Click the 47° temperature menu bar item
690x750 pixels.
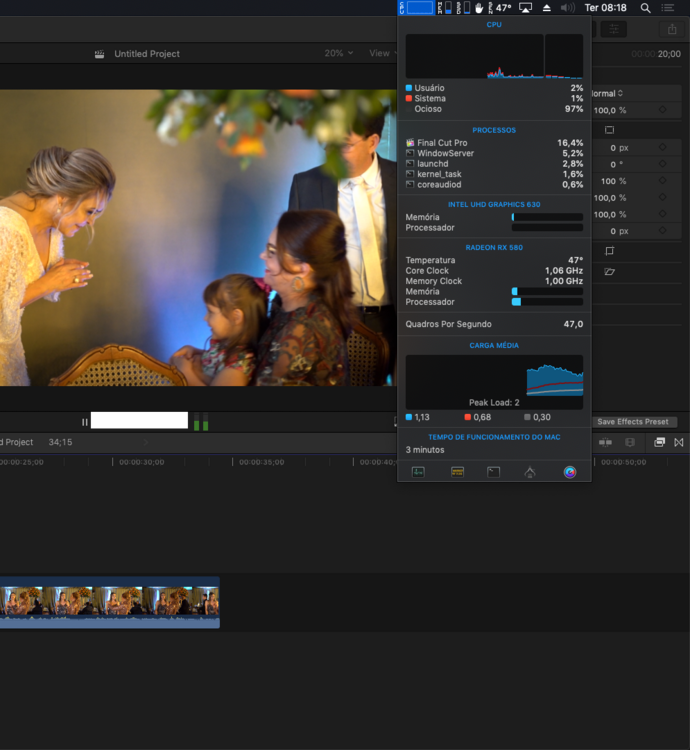coord(503,8)
